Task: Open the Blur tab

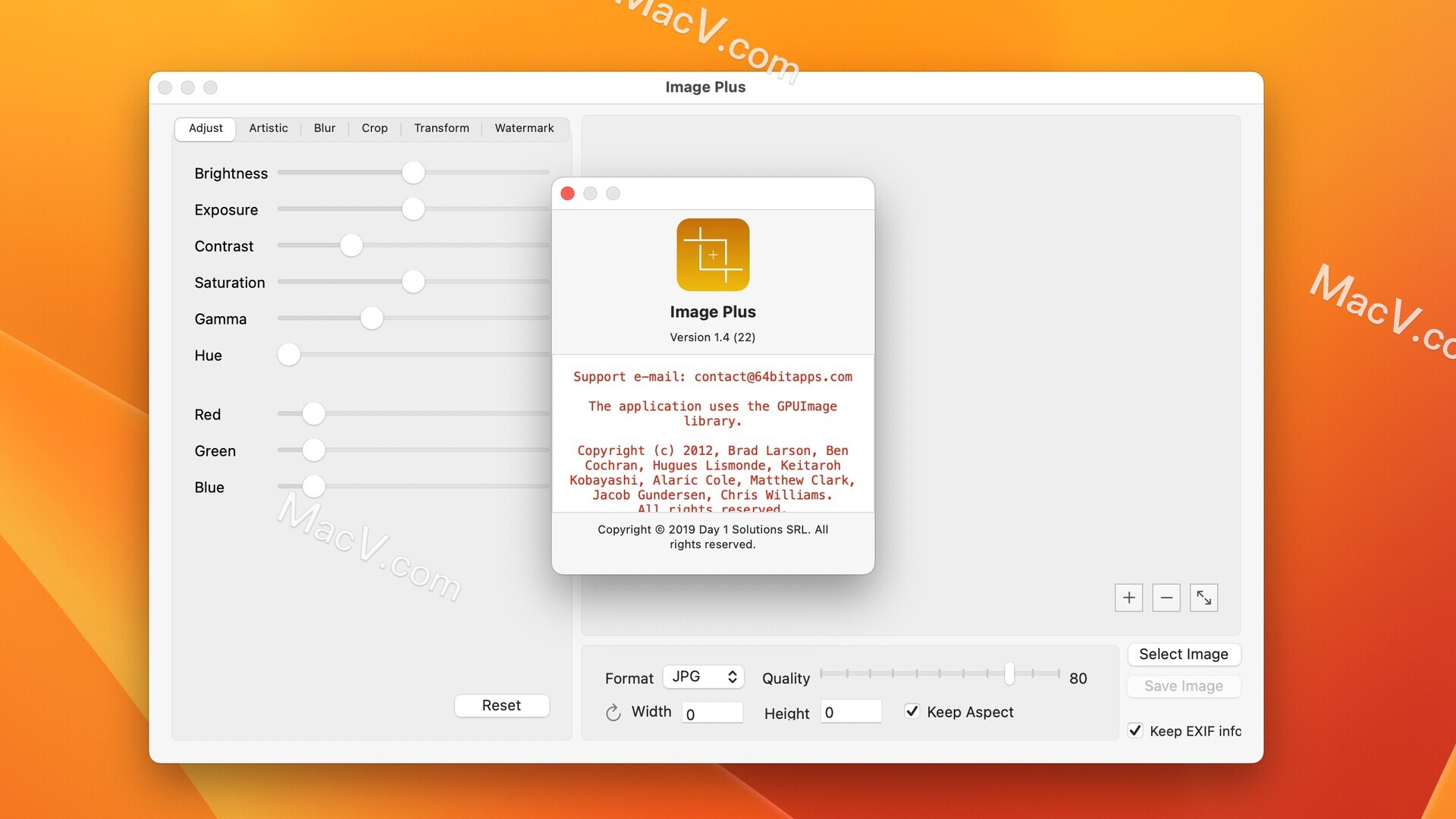Action: (x=325, y=128)
